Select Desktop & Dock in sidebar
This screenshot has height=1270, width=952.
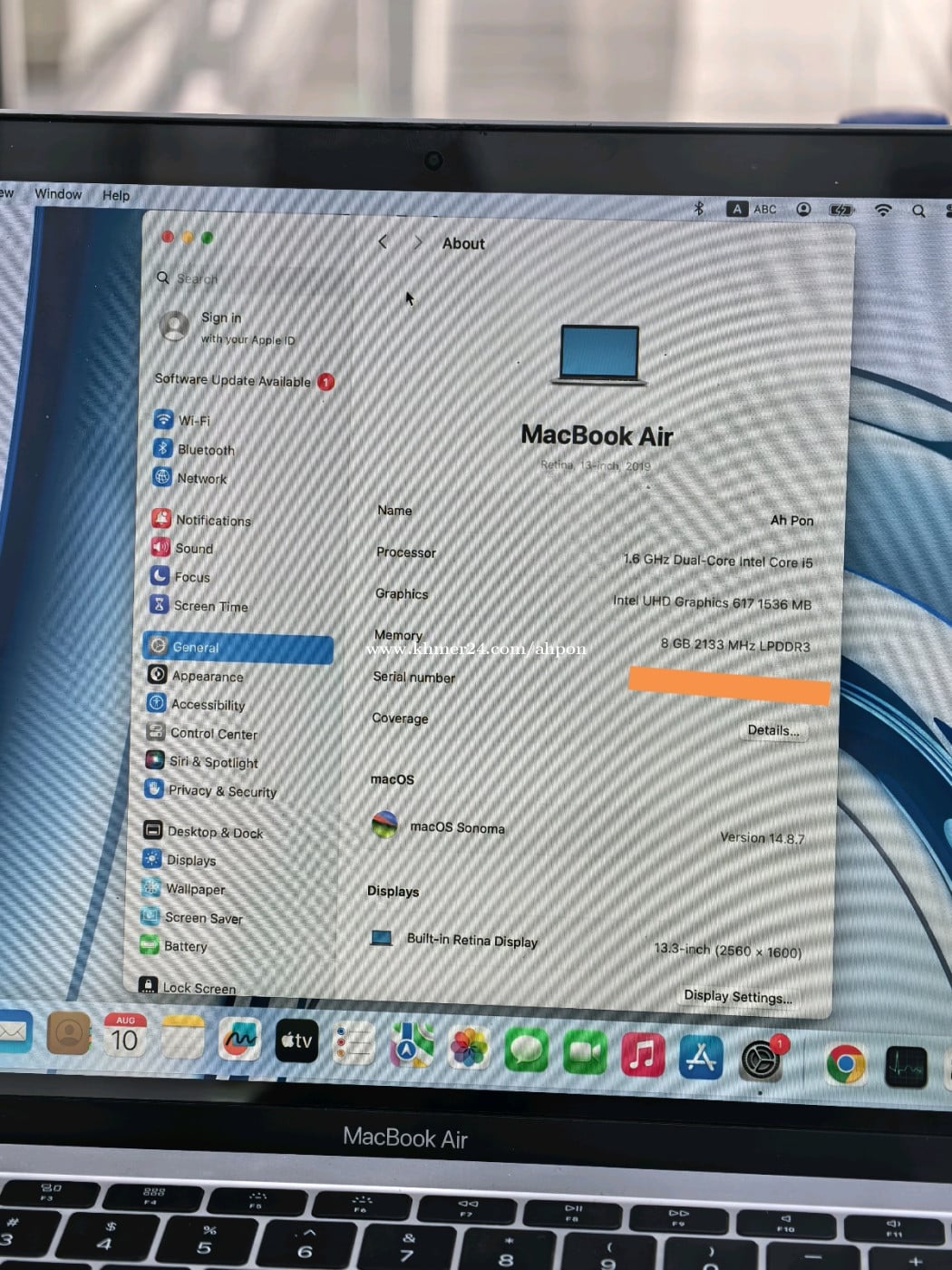point(204,831)
